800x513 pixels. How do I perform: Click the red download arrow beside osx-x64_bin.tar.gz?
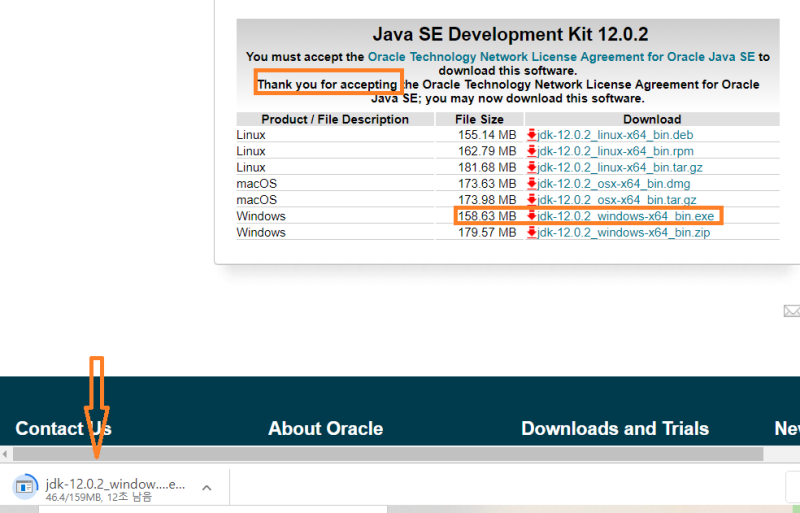click(x=532, y=200)
